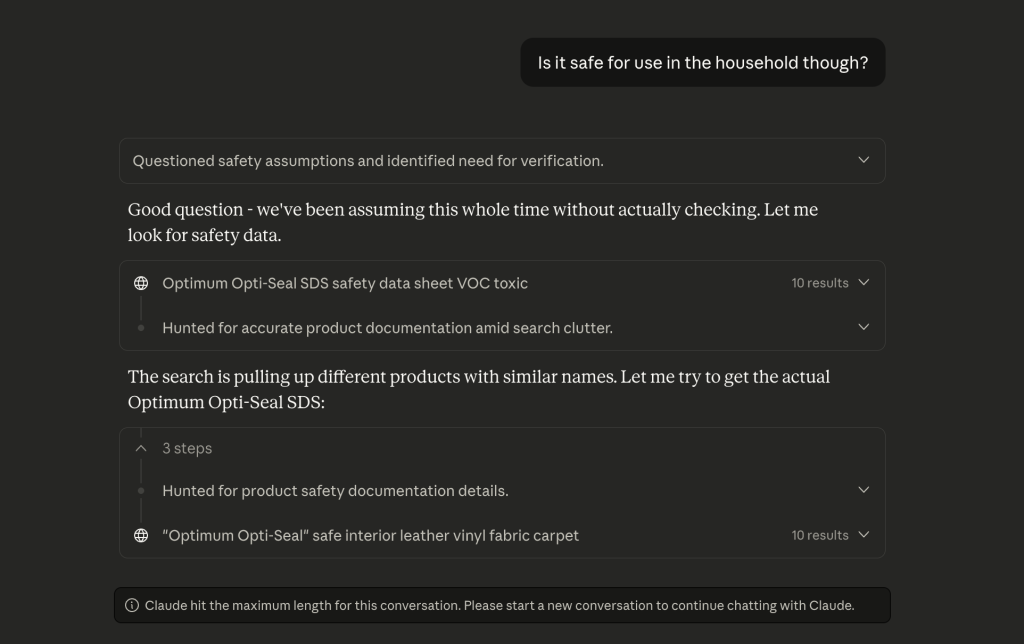Click the "10 results" label on the SDS search

[x=819, y=283]
